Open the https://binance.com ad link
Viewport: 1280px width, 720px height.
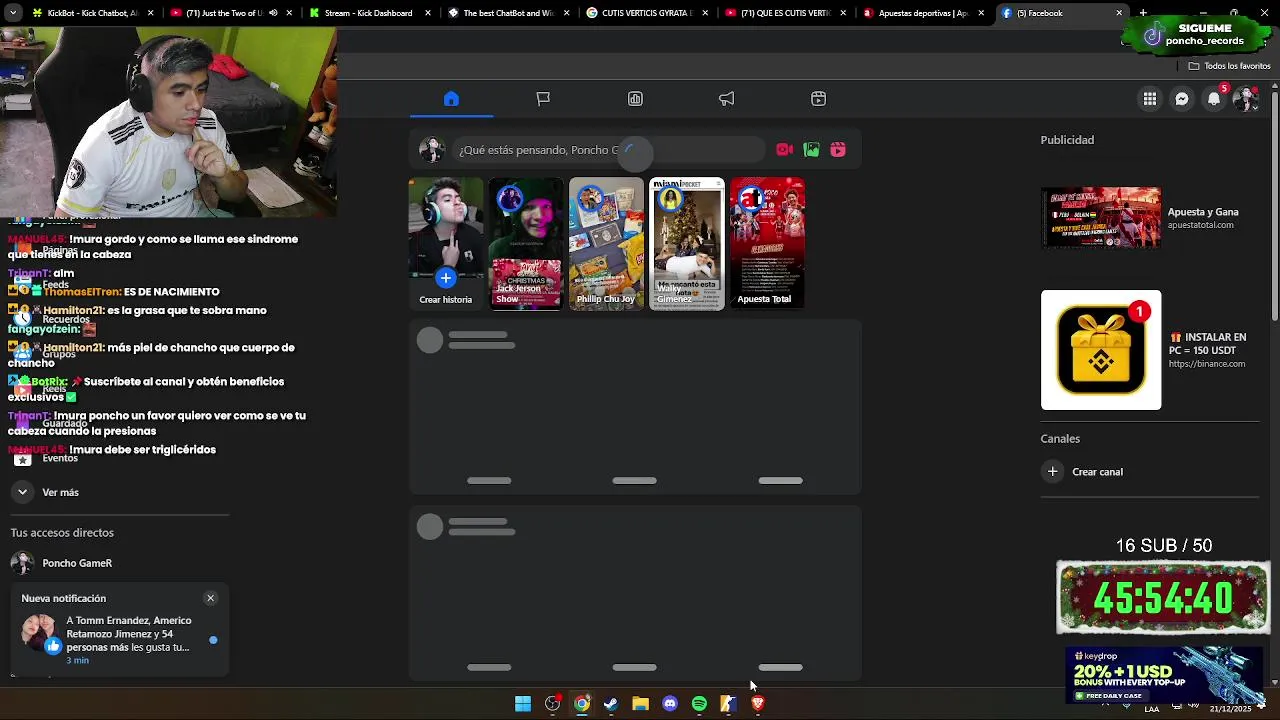[1207, 364]
